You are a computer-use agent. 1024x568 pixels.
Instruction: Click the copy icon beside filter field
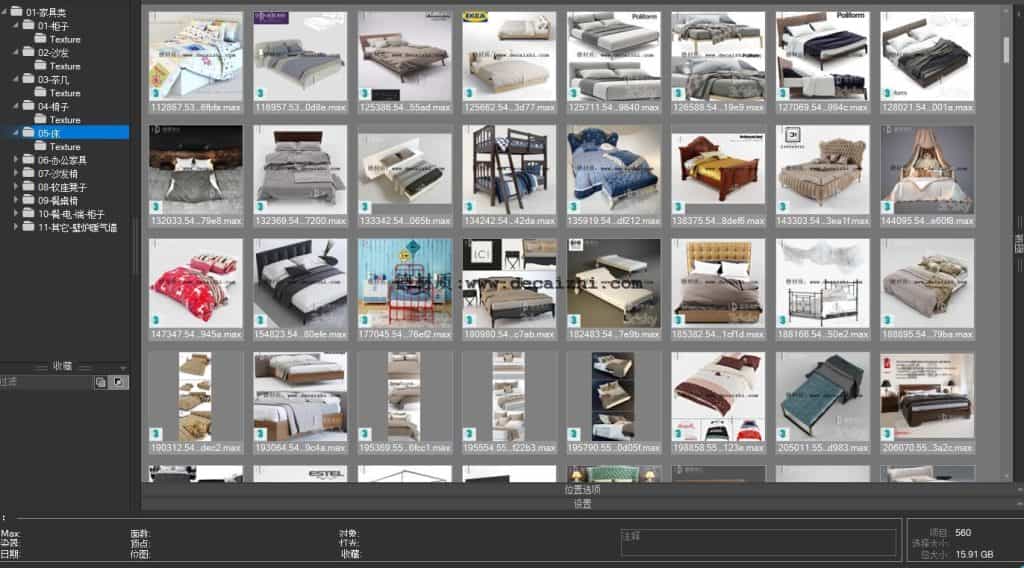100,382
